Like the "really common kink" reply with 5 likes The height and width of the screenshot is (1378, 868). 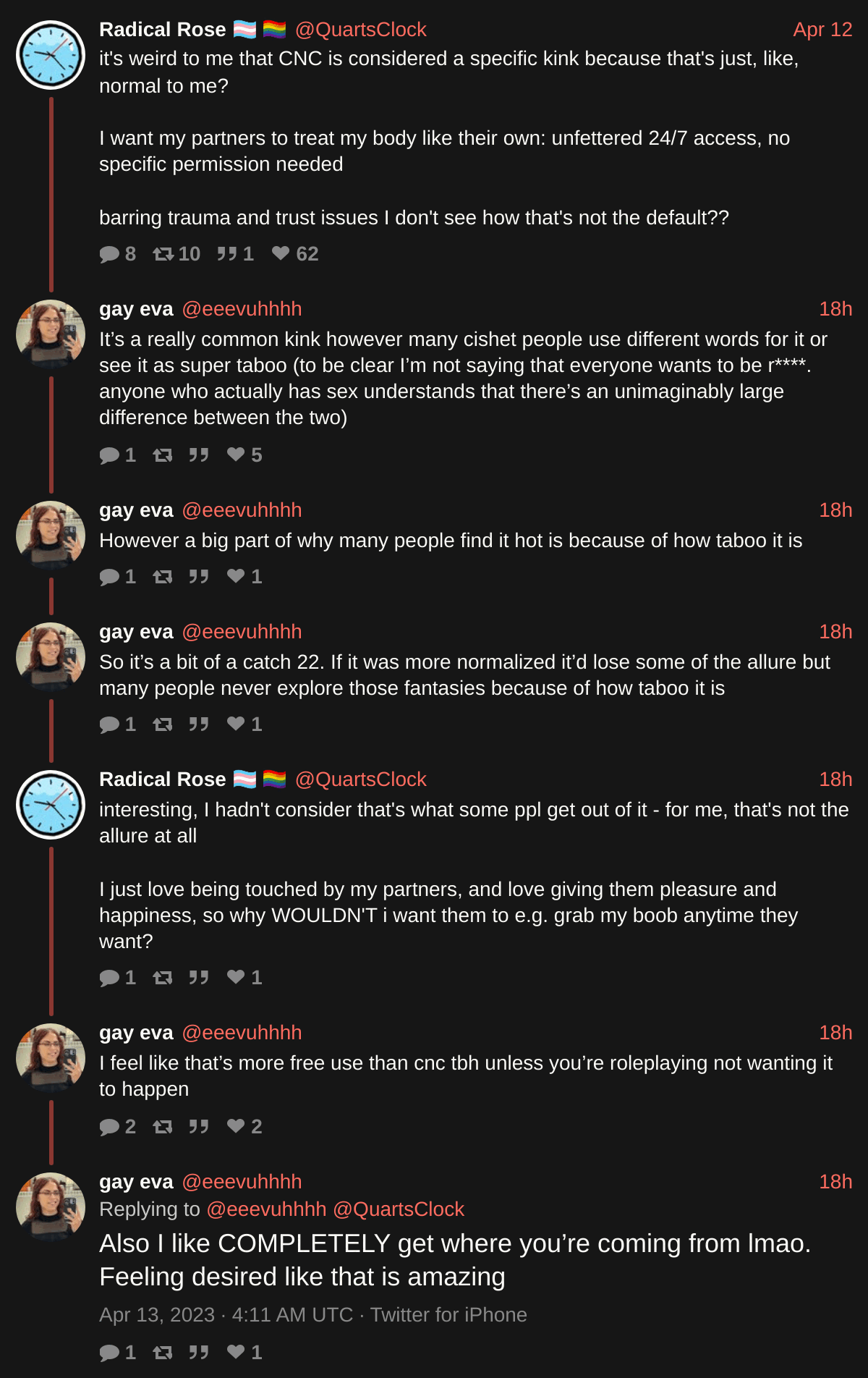(x=236, y=455)
